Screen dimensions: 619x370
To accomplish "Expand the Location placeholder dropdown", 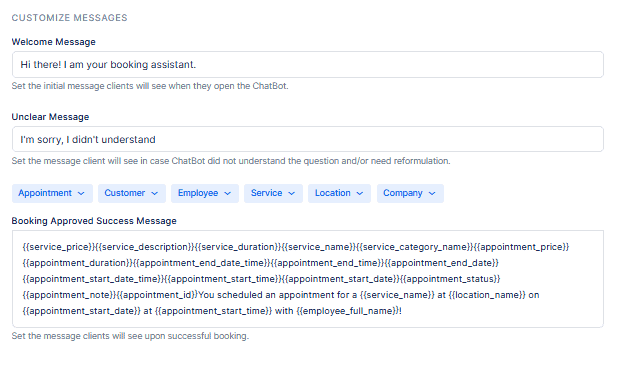I will pyautogui.click(x=339, y=193).
